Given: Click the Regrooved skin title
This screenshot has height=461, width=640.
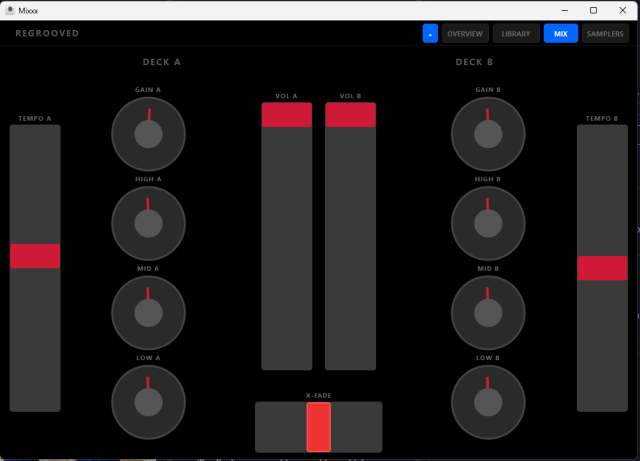Looking at the screenshot, I should [47, 33].
